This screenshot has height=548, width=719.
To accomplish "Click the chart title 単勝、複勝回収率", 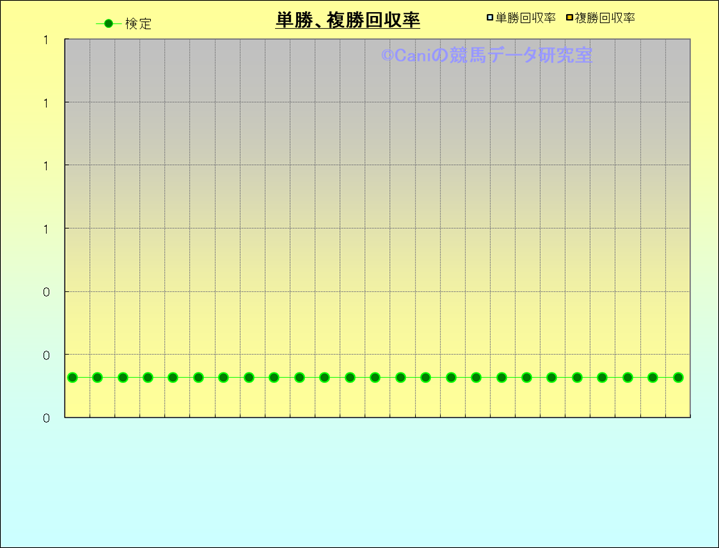I will coord(347,20).
